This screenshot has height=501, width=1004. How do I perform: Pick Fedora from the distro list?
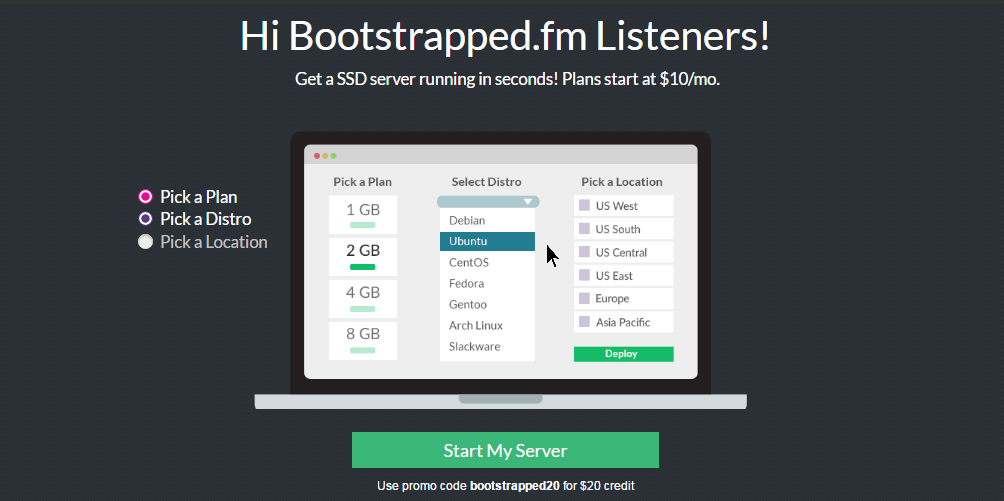[487, 284]
